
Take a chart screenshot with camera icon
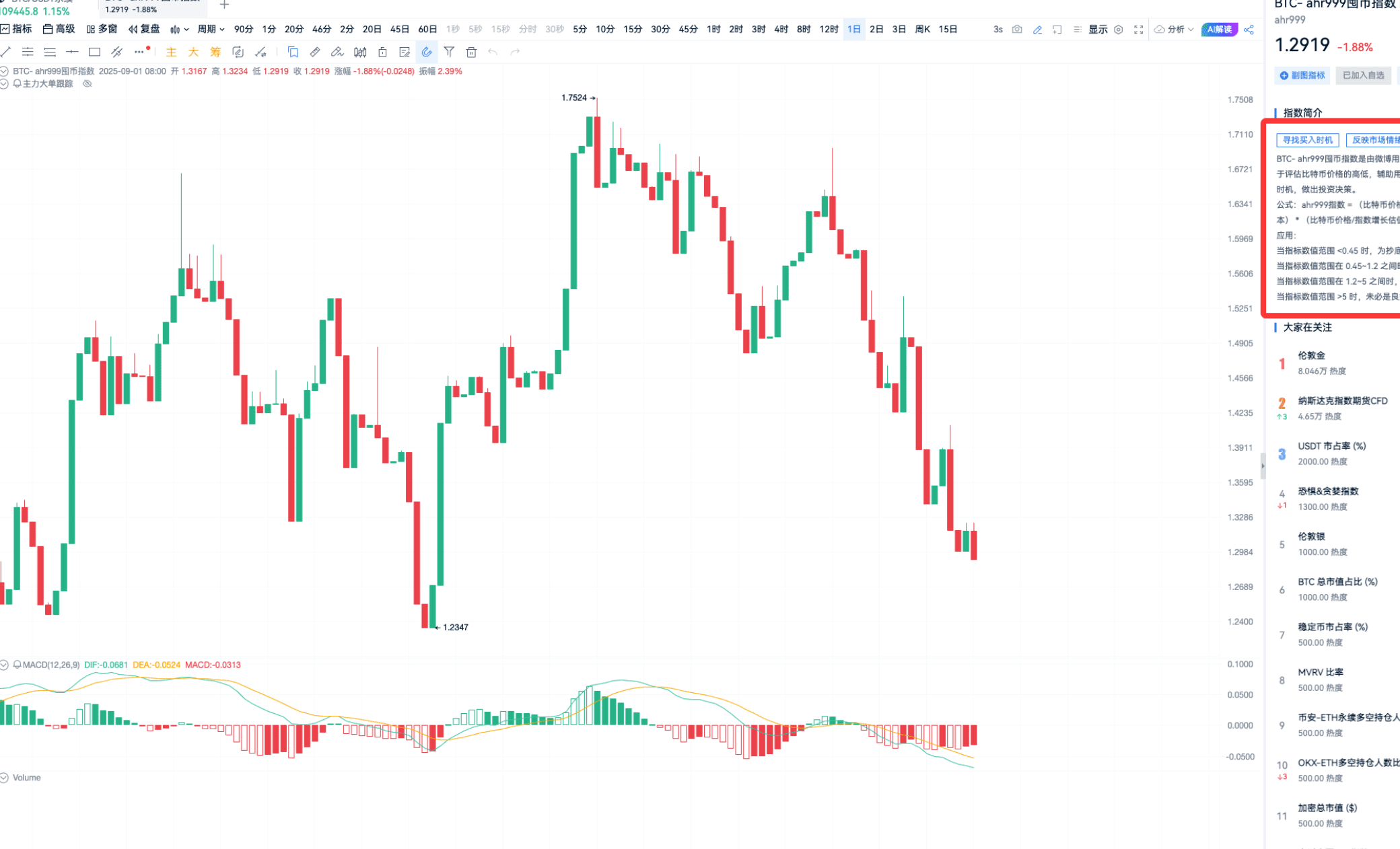[x=1017, y=30]
